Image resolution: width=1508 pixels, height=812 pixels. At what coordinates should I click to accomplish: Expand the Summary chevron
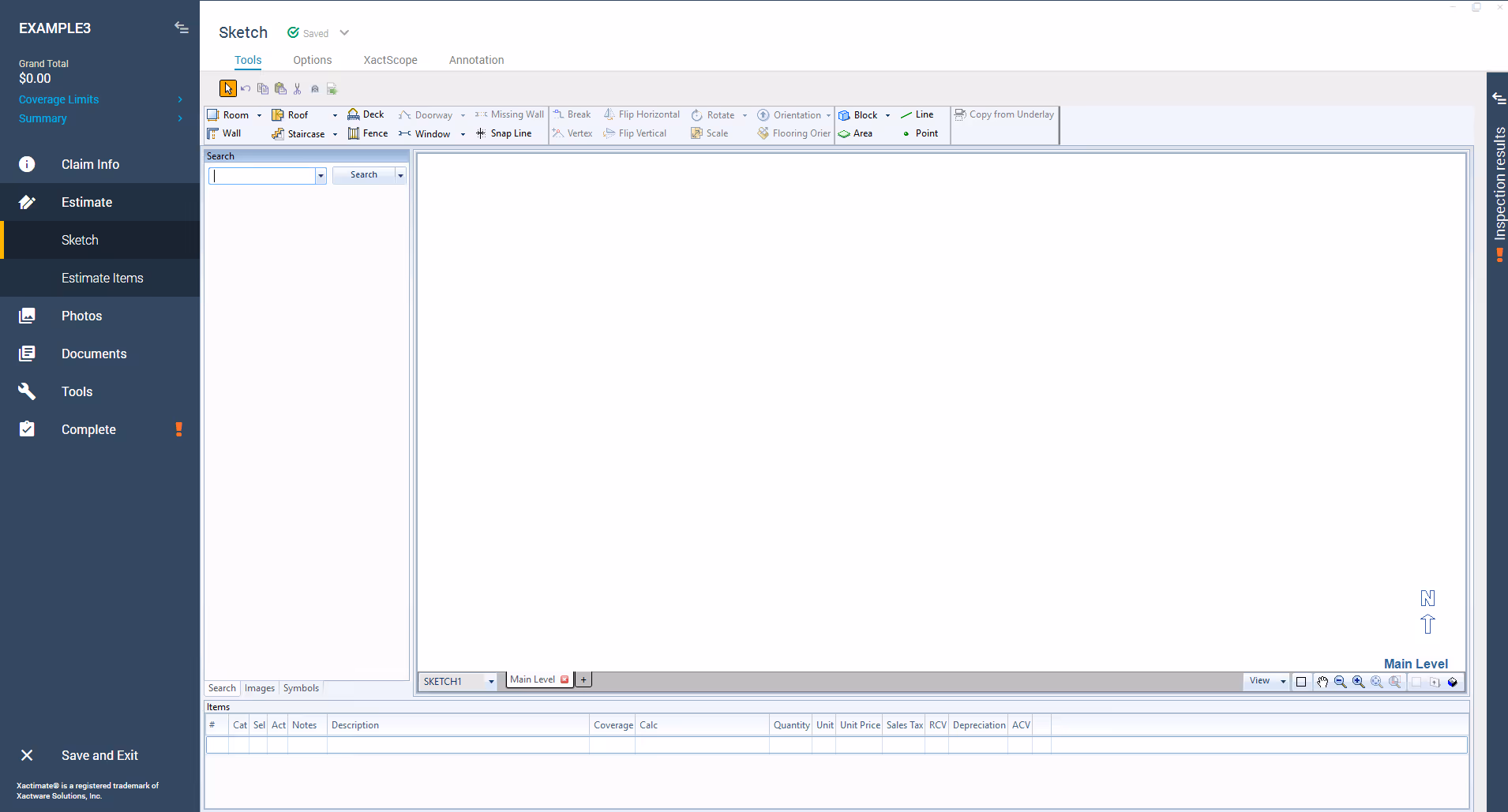(180, 118)
